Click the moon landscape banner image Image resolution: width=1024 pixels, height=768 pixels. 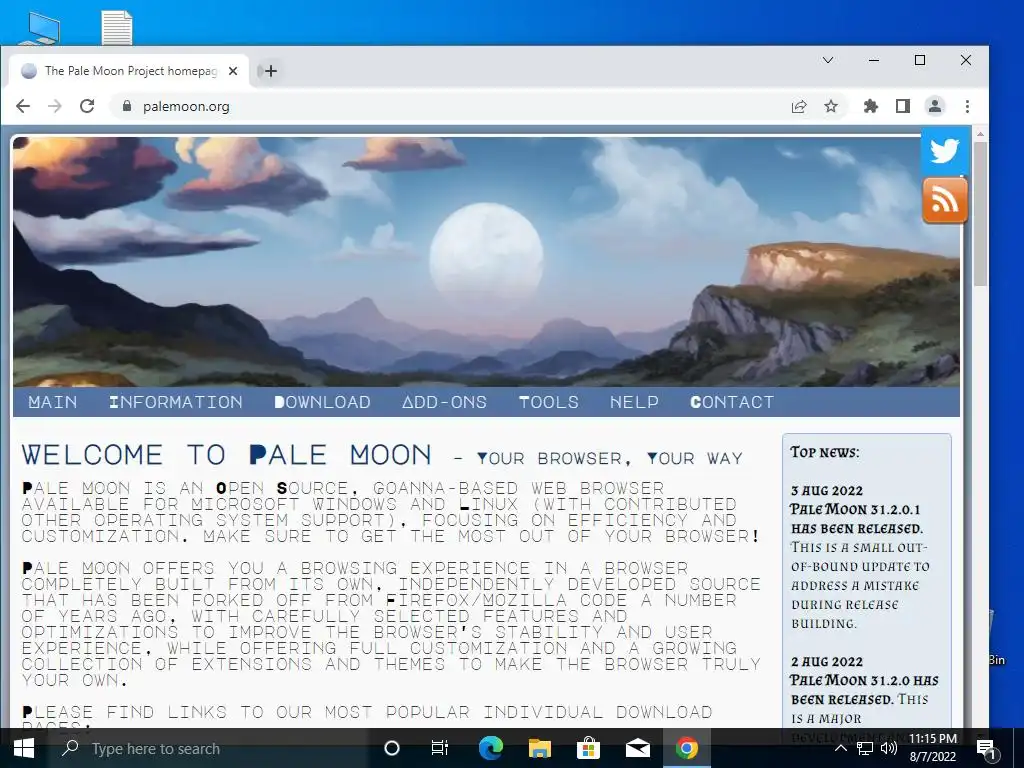click(x=486, y=261)
